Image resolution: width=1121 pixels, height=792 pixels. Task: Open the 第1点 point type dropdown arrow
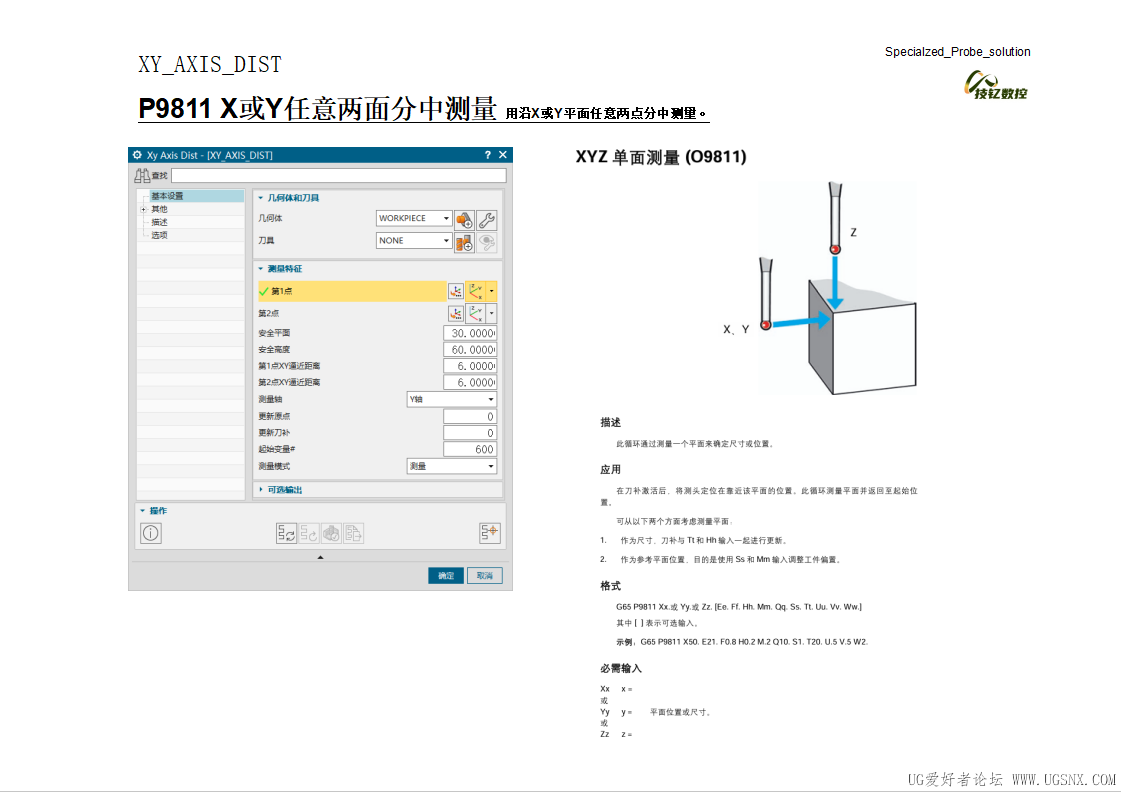tap(491, 291)
